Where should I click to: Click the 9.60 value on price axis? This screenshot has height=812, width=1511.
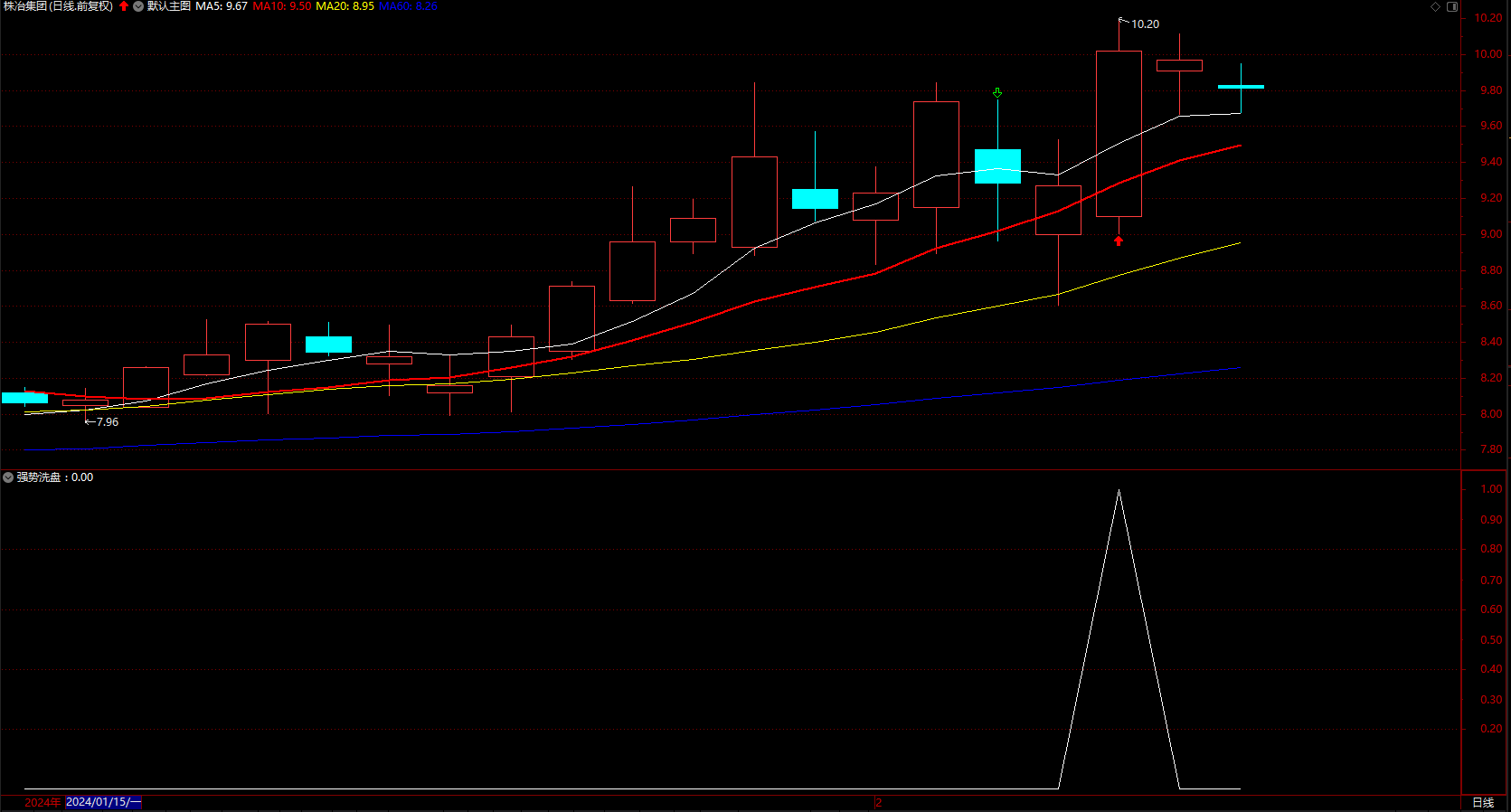pyautogui.click(x=1491, y=126)
